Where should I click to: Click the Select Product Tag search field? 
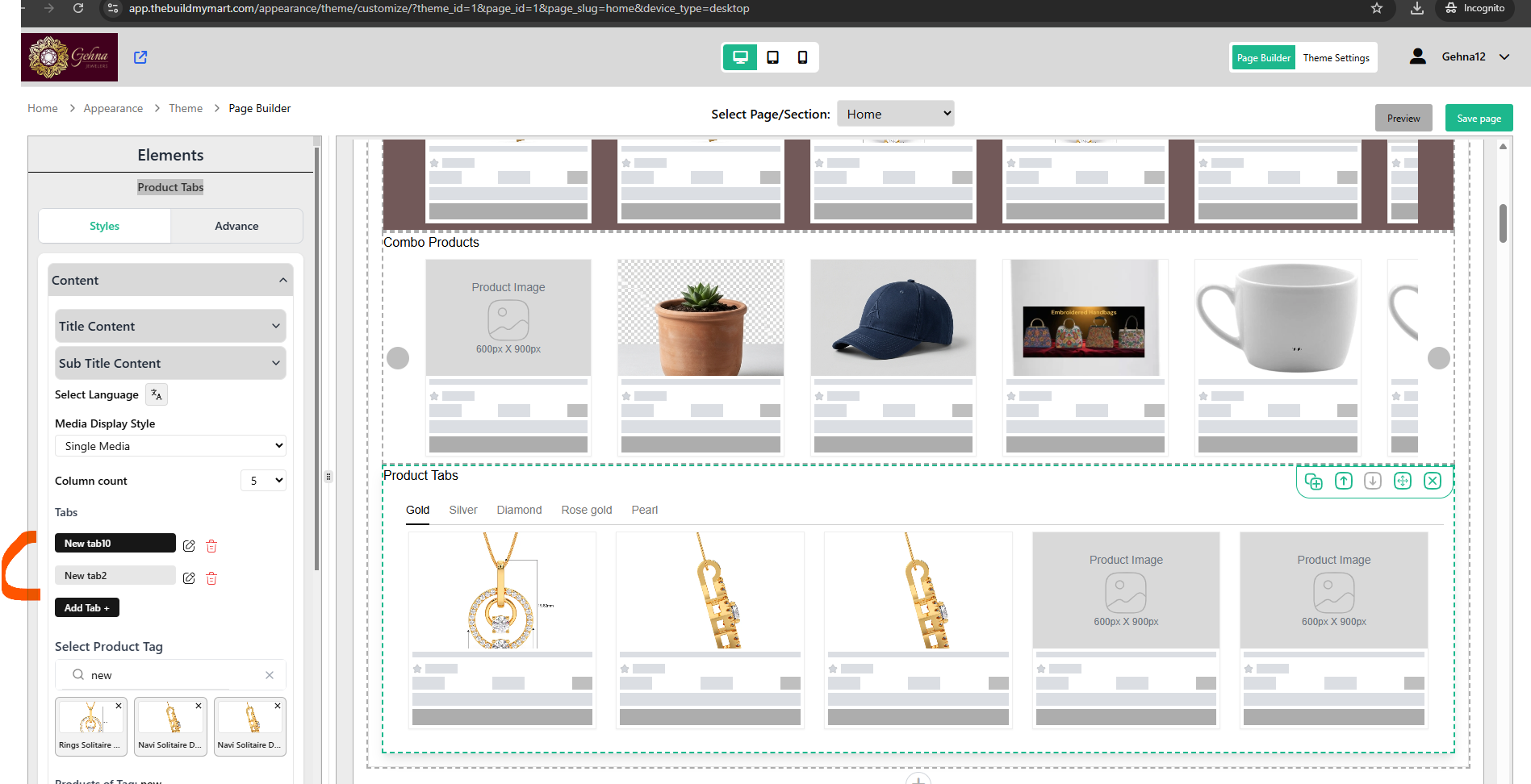(170, 675)
